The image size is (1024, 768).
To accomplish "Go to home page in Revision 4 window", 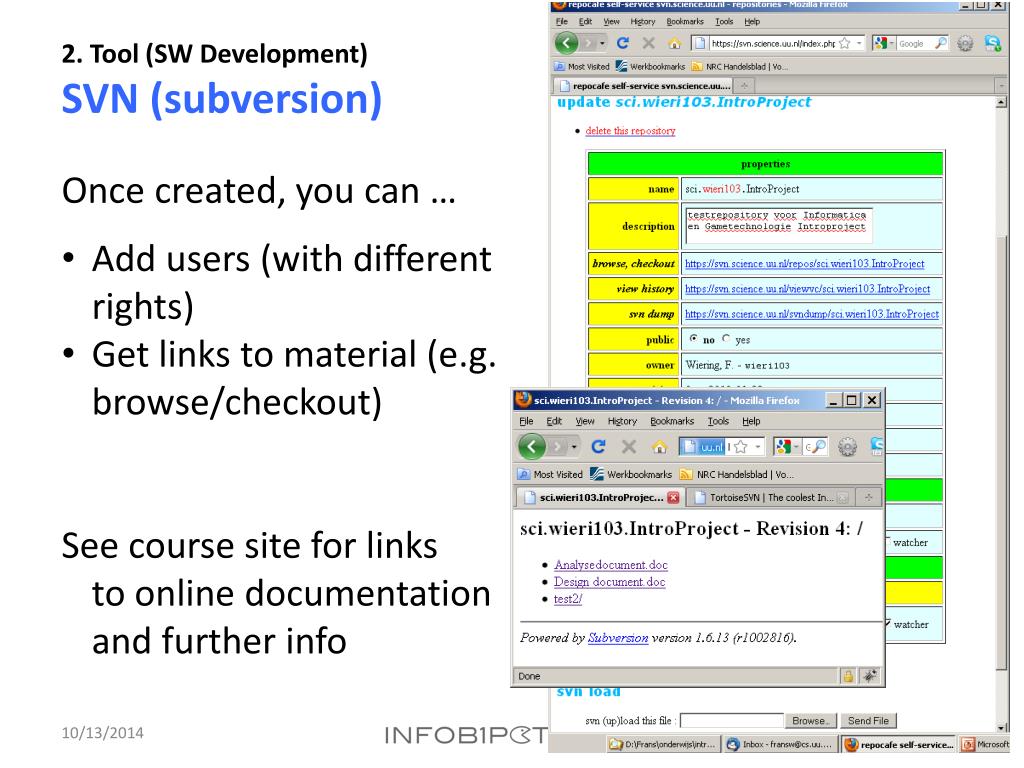I will (x=660, y=447).
